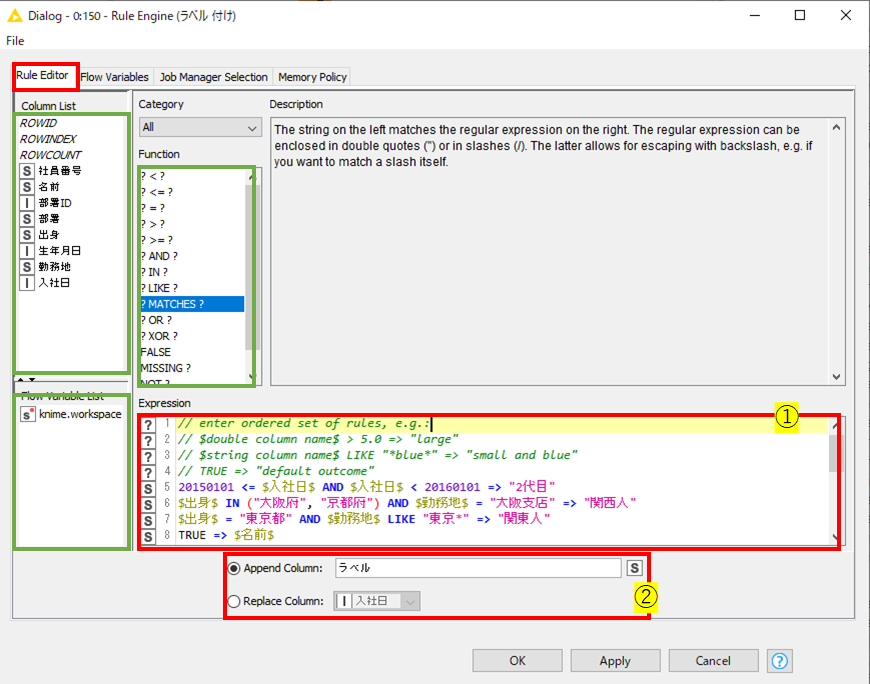The width and height of the screenshot is (870, 684).
Task: Click the question mark marker on expression line 1
Action: tap(148, 424)
